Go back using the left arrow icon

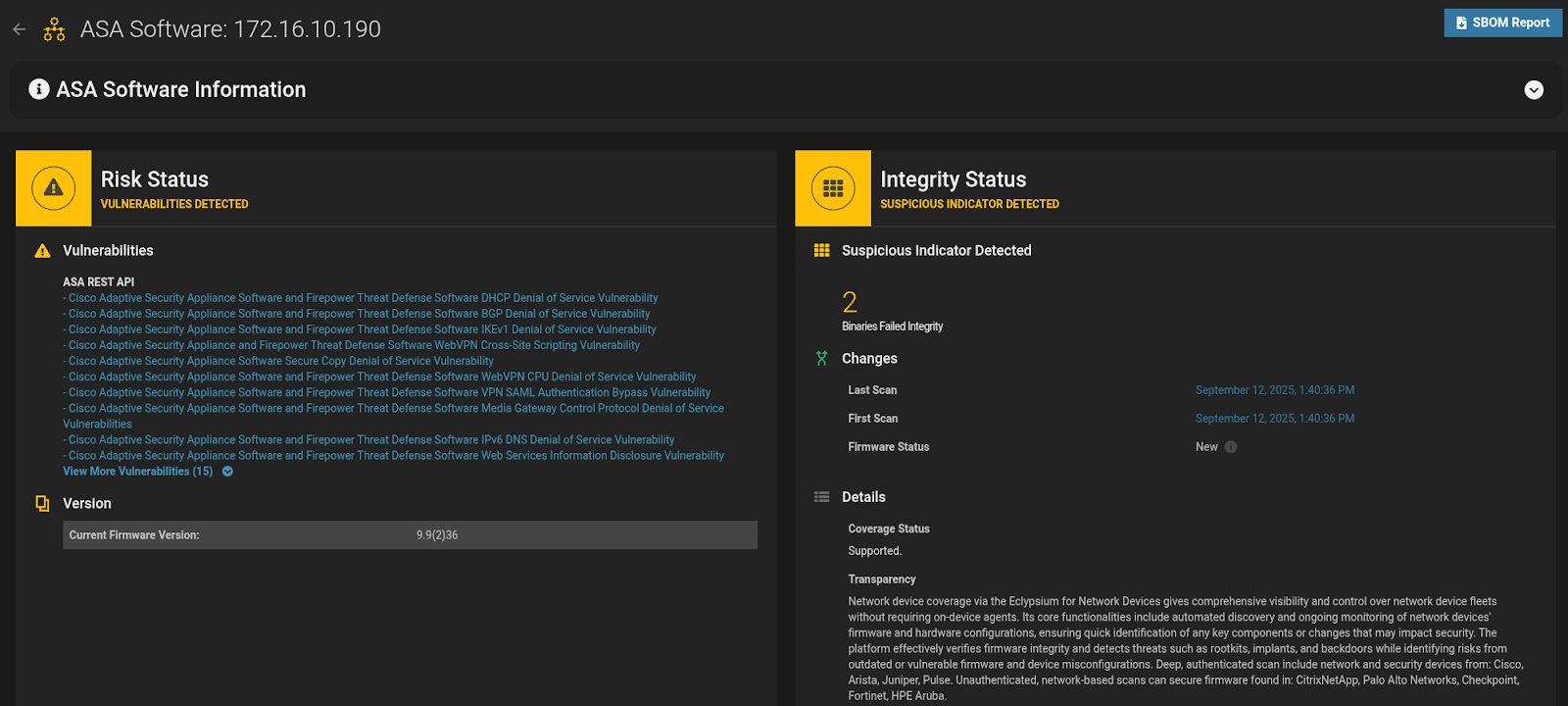[19, 29]
